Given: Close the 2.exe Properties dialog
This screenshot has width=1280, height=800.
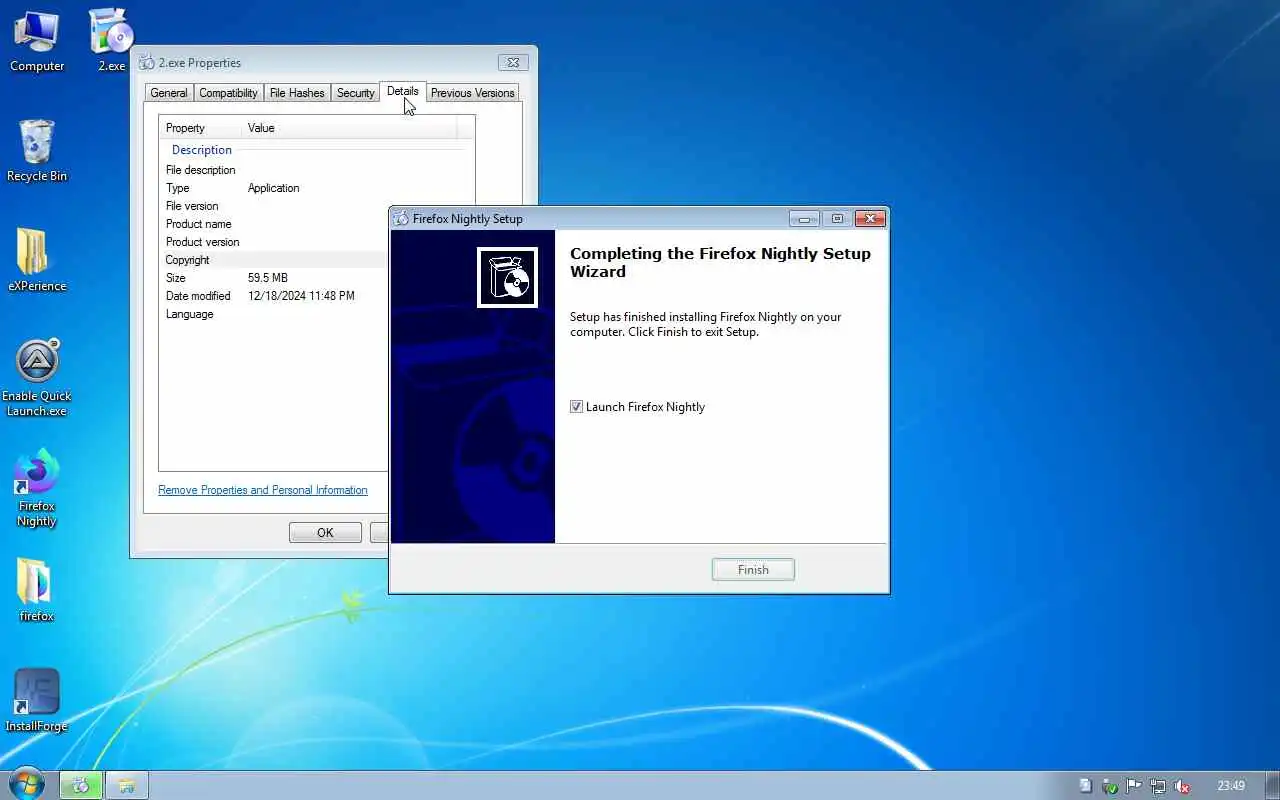Looking at the screenshot, I should point(513,62).
